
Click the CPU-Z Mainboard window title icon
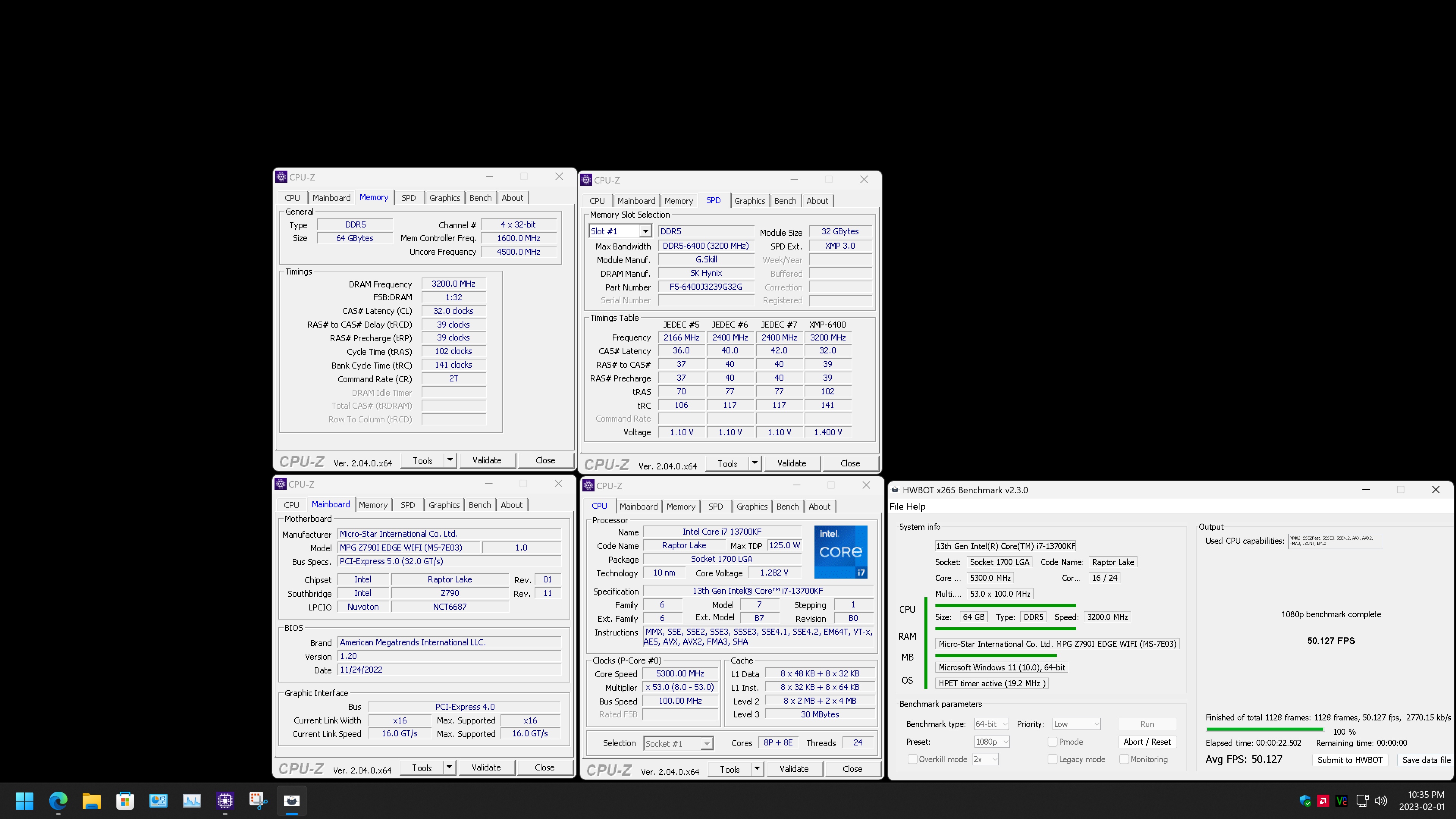pos(280,484)
